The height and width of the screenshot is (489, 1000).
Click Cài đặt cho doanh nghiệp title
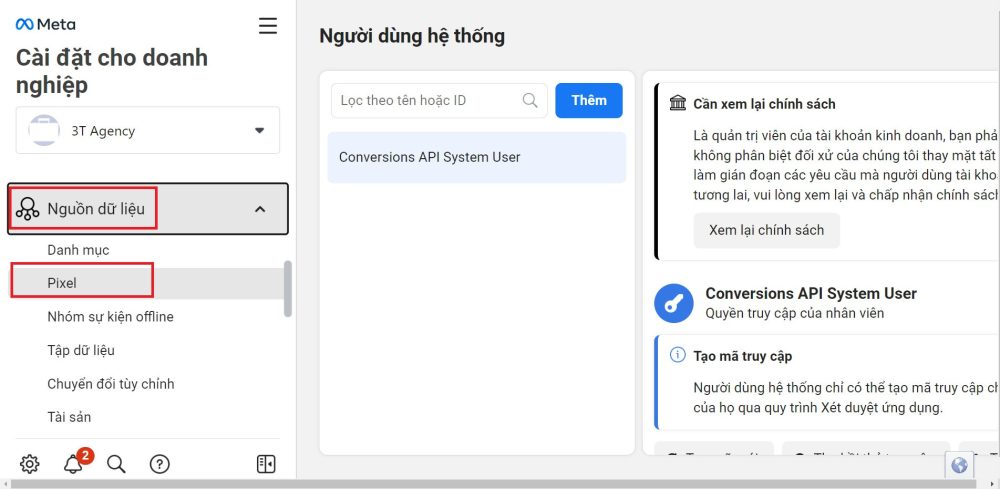(112, 71)
